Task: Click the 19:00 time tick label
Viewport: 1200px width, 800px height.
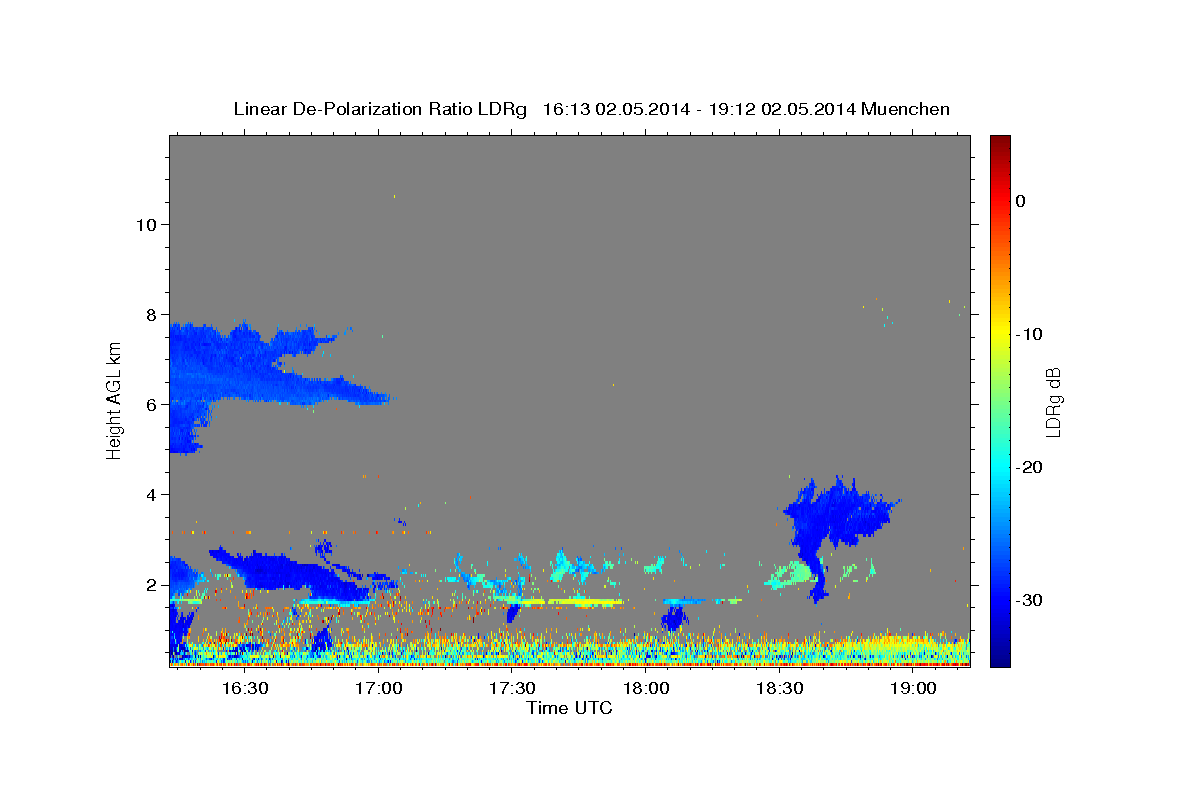Action: click(x=913, y=688)
